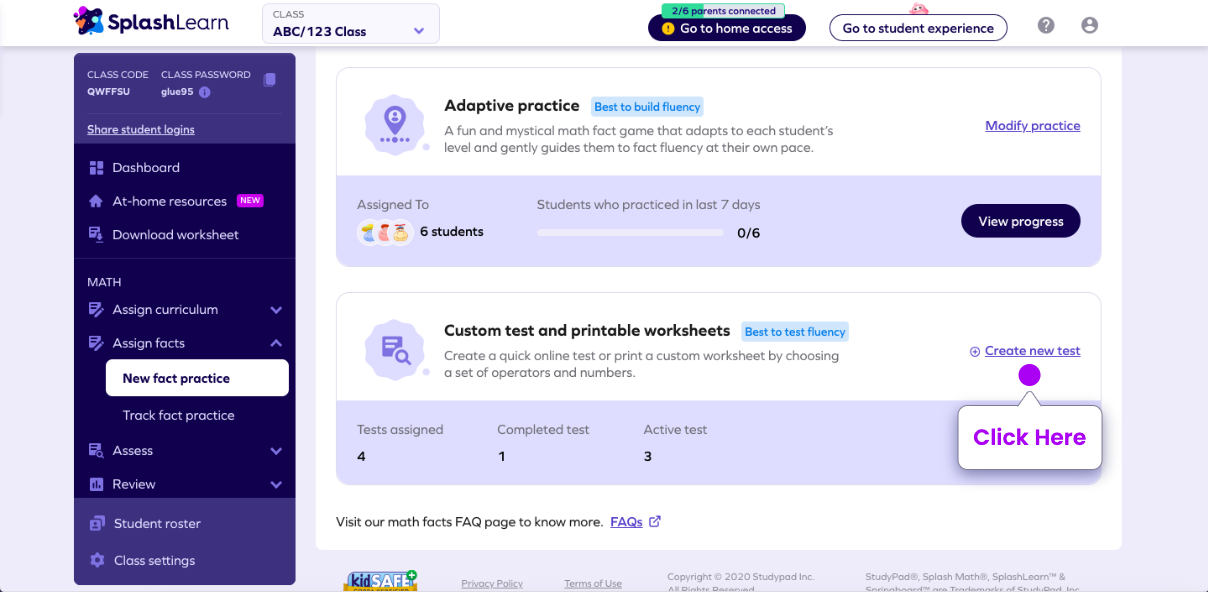Select Track fact practice menu item

point(178,415)
